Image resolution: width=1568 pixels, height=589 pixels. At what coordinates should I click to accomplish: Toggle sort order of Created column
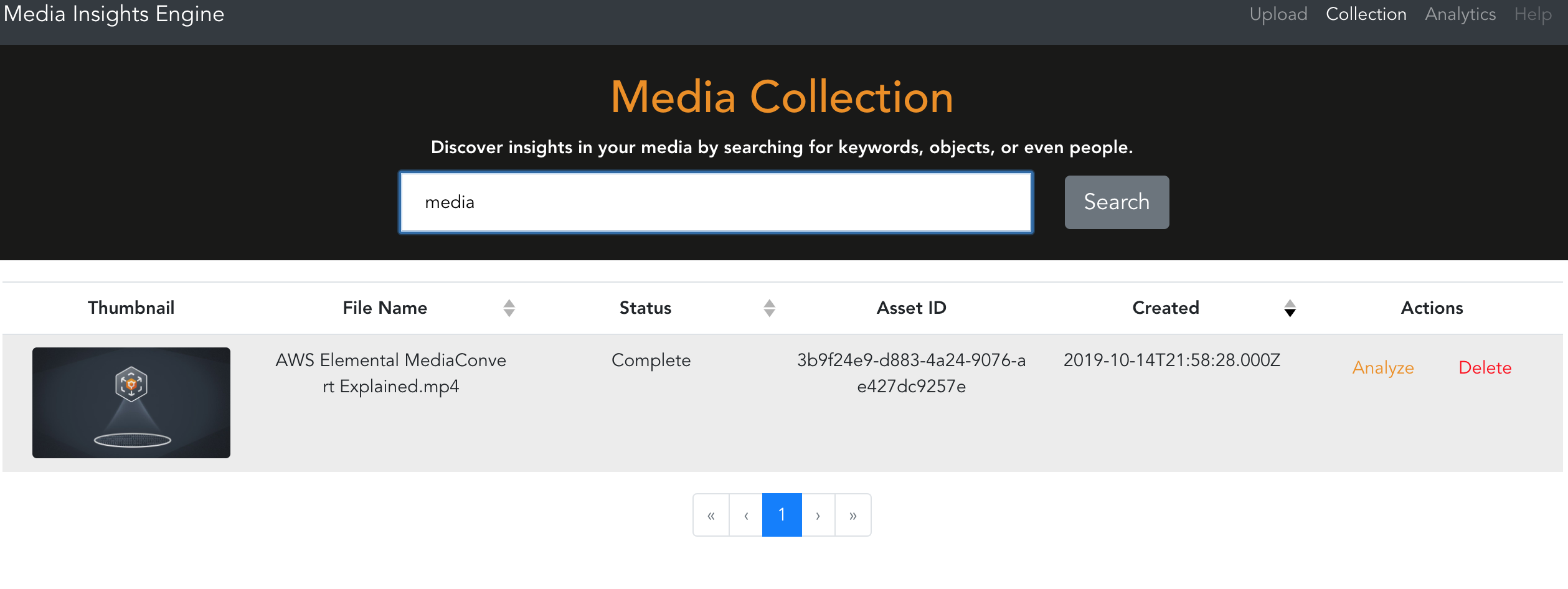[1290, 308]
